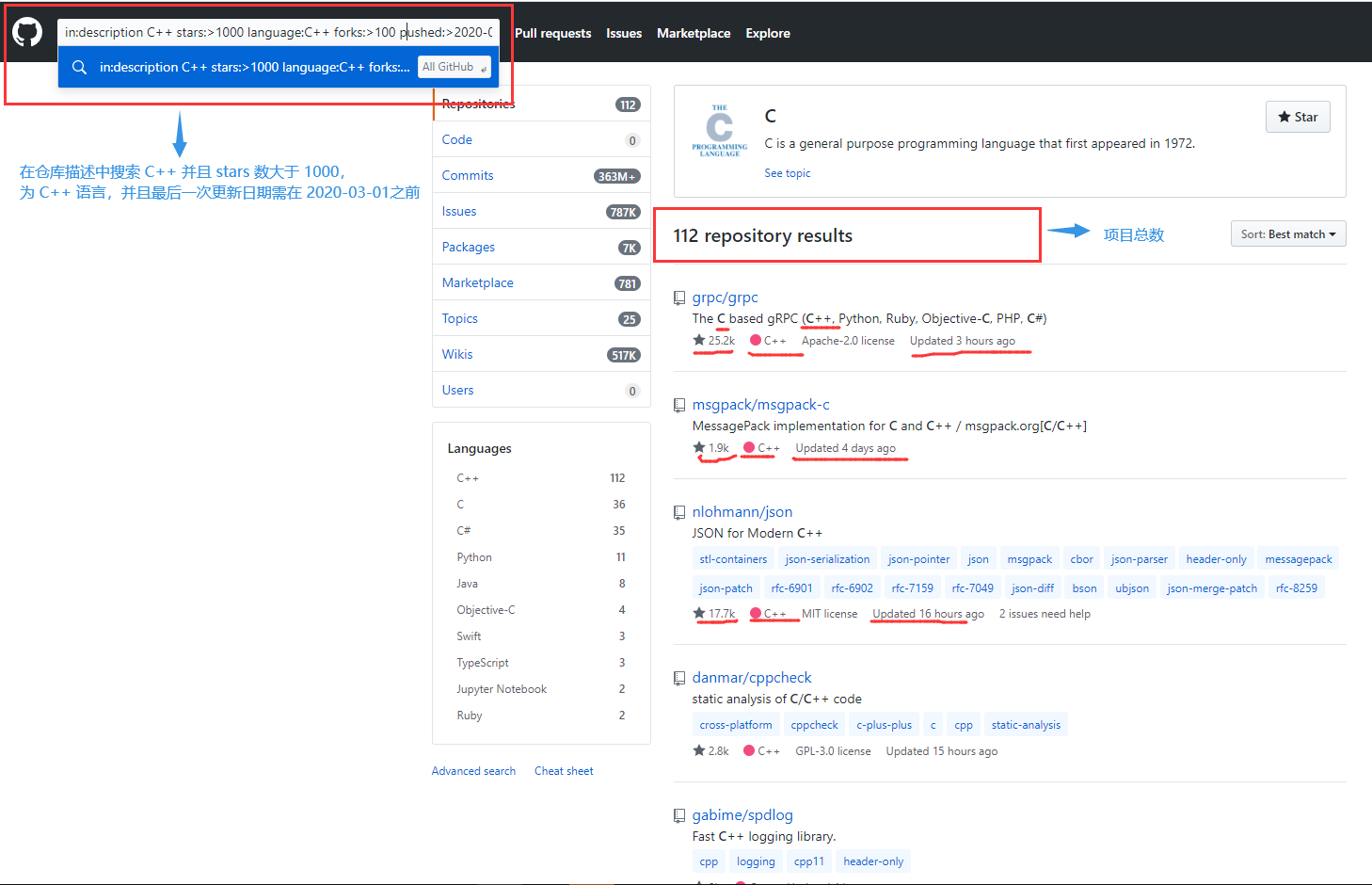Click the magnifier icon in search suggestion
The image size is (1372, 885).
point(79,67)
